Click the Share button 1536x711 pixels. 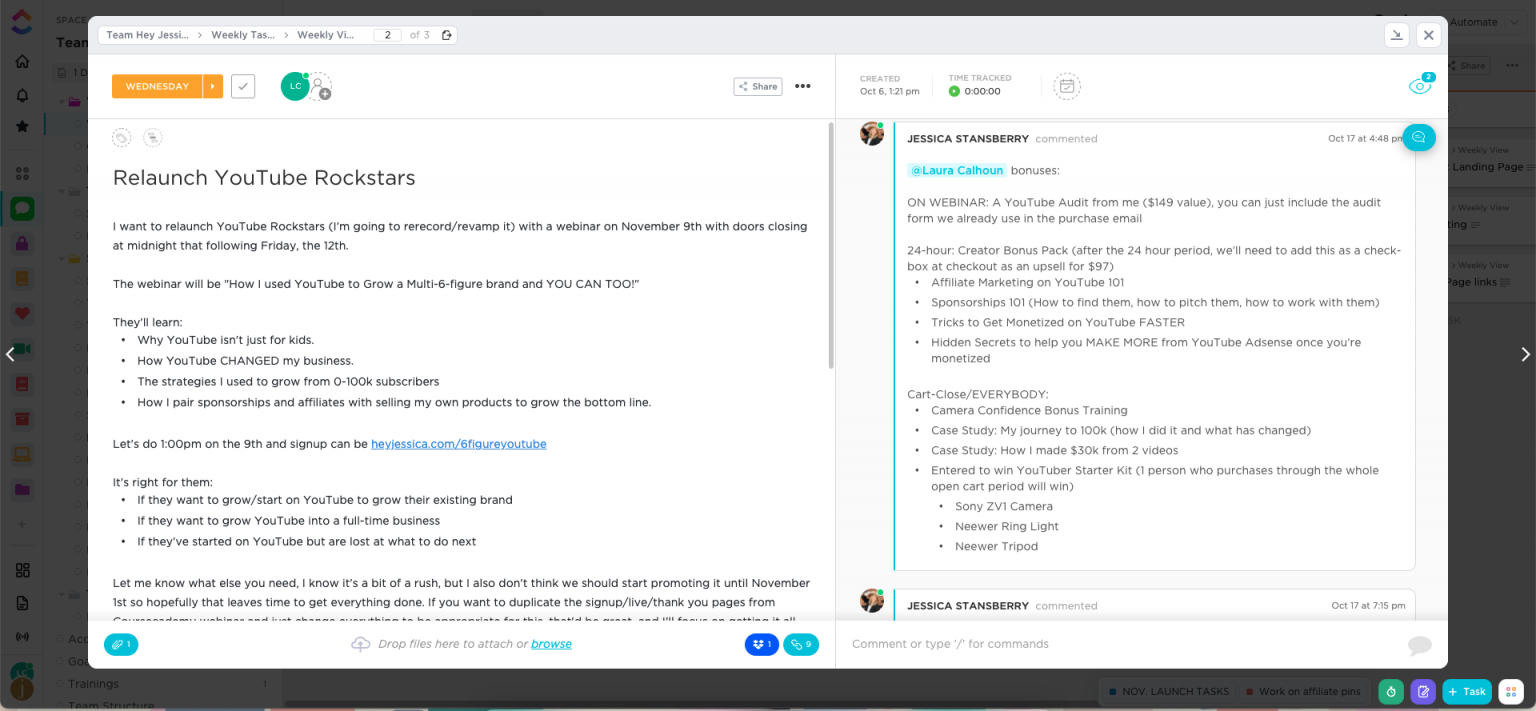pos(757,86)
